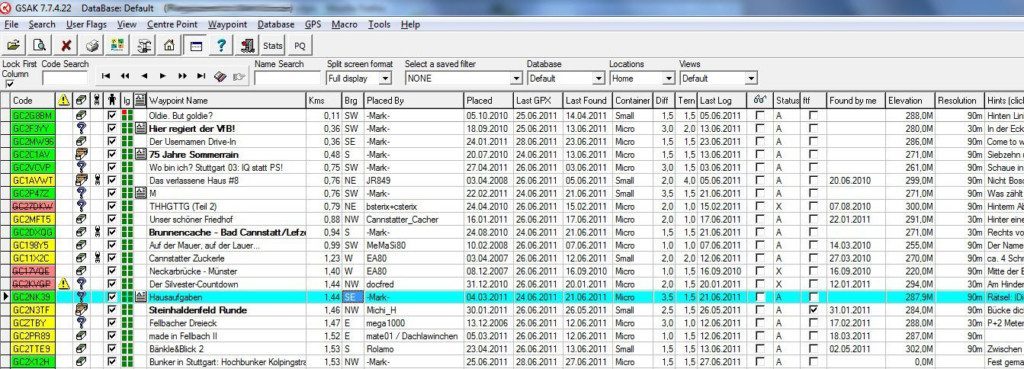Click note icon beside Hier regiert der VfB!
The width and height of the screenshot is (1024, 369).
click(x=140, y=128)
